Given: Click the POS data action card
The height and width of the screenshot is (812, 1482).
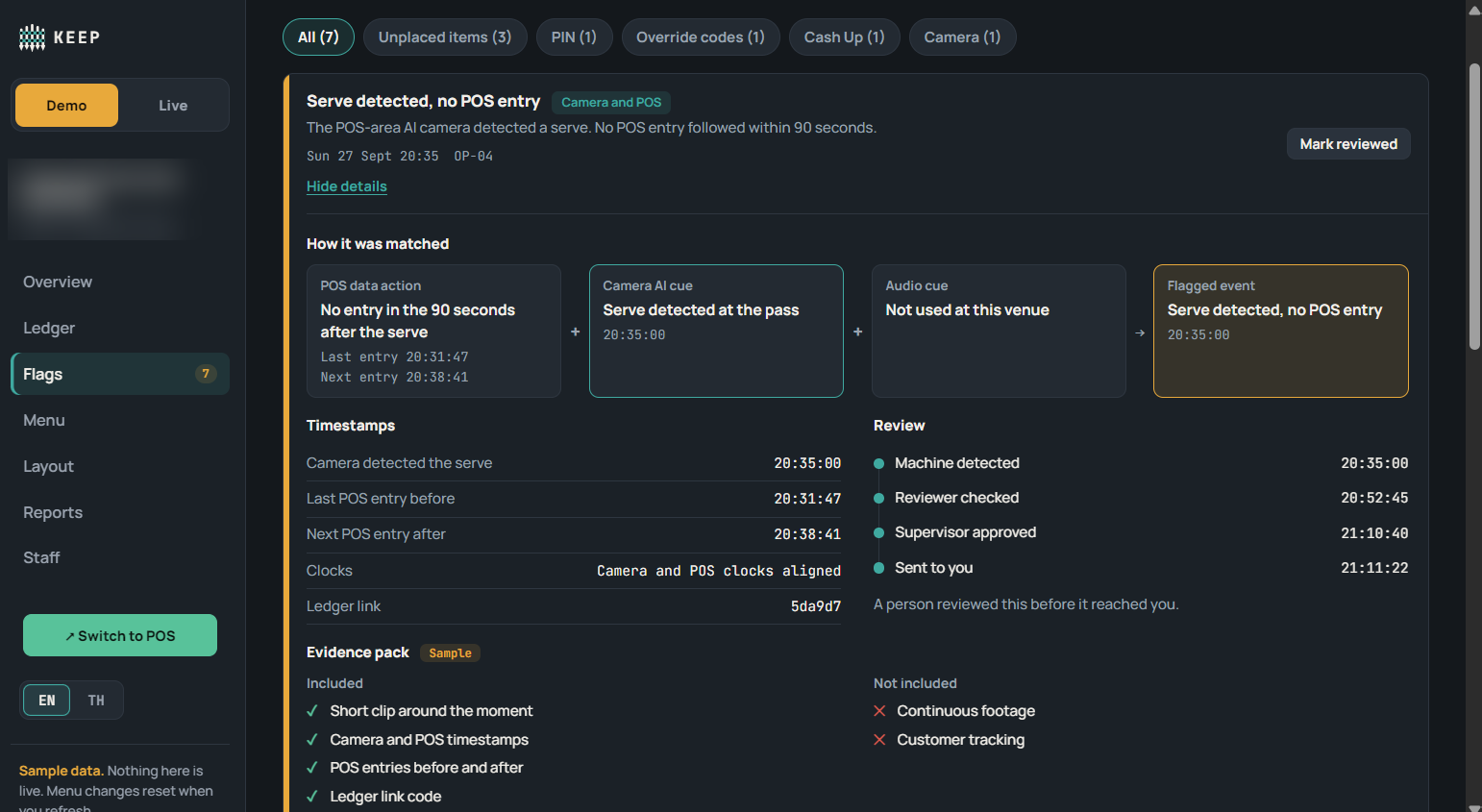Looking at the screenshot, I should tap(433, 331).
